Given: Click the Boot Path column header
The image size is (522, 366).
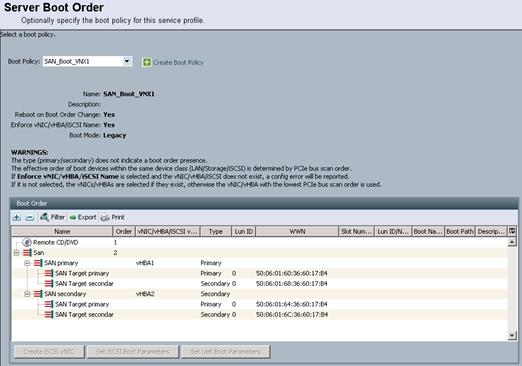Looking at the screenshot, I should pyautogui.click(x=460, y=231).
